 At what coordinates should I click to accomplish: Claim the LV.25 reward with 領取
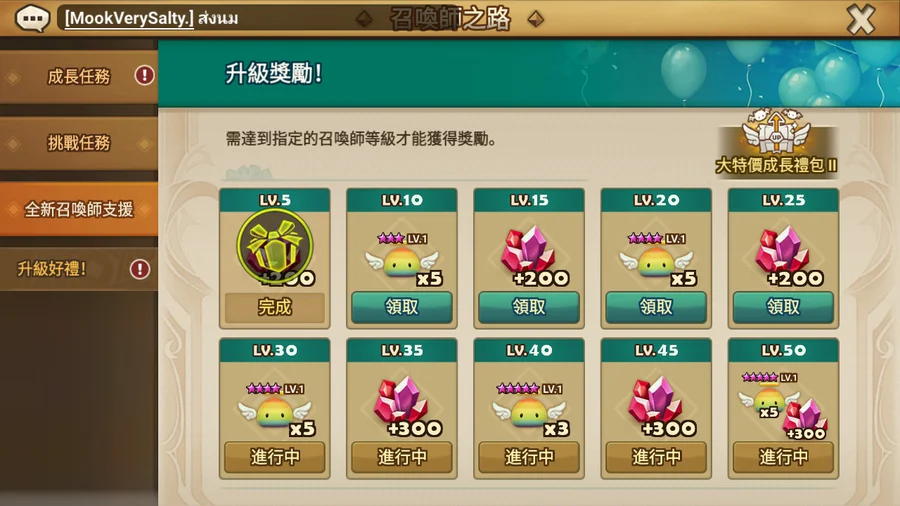pyautogui.click(x=783, y=307)
